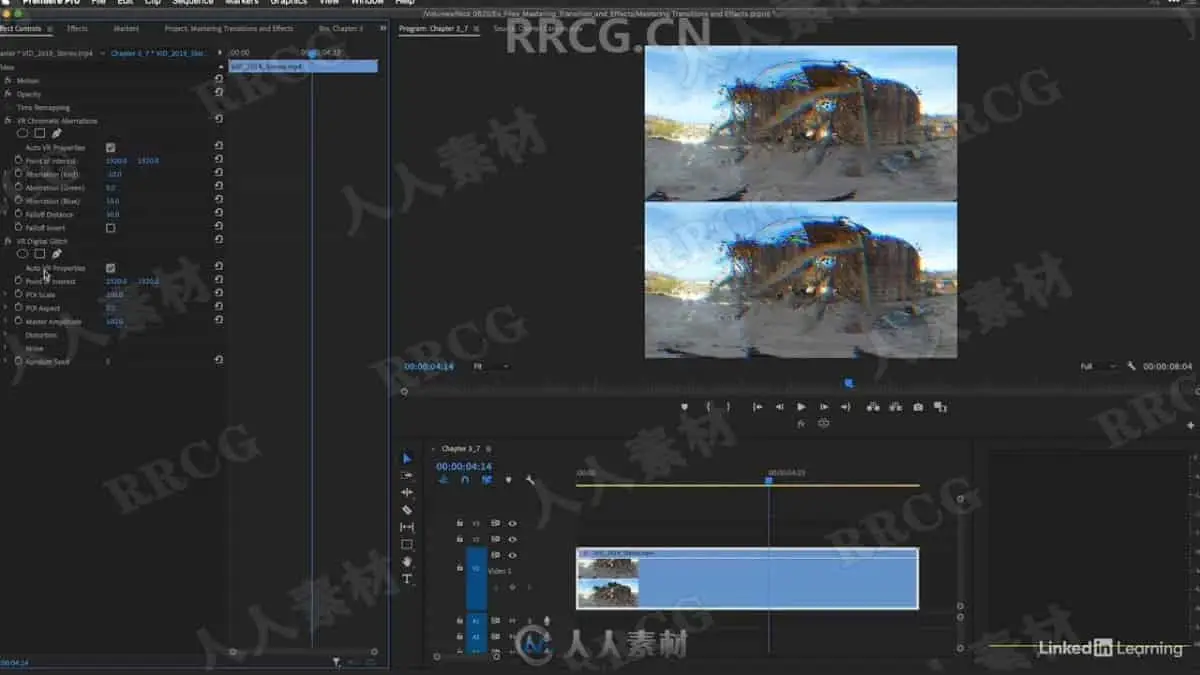This screenshot has width=1200, height=675.
Task: Select the Slip tool
Action: pos(407,527)
